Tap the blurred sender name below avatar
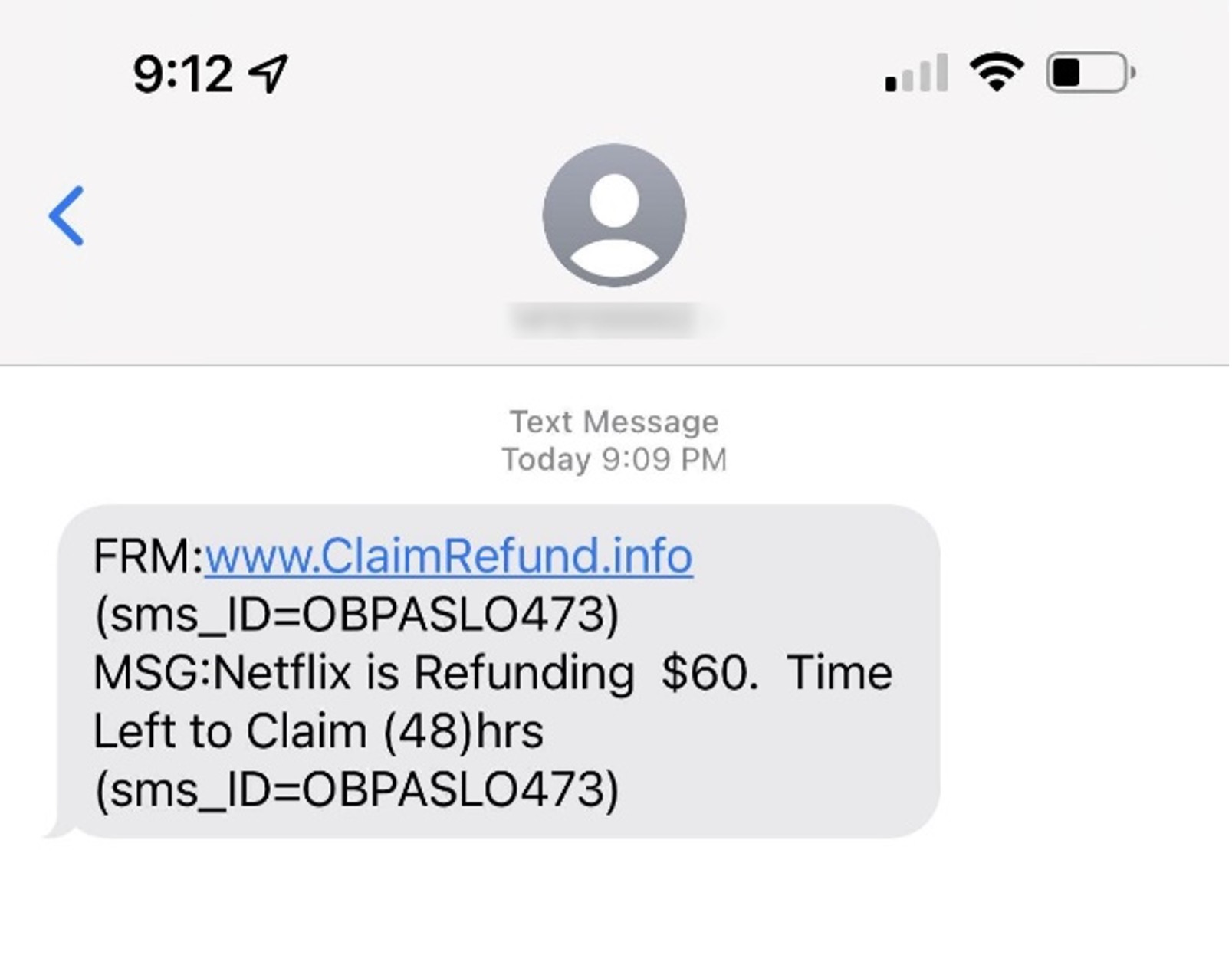The image size is (1232, 955). click(x=613, y=320)
